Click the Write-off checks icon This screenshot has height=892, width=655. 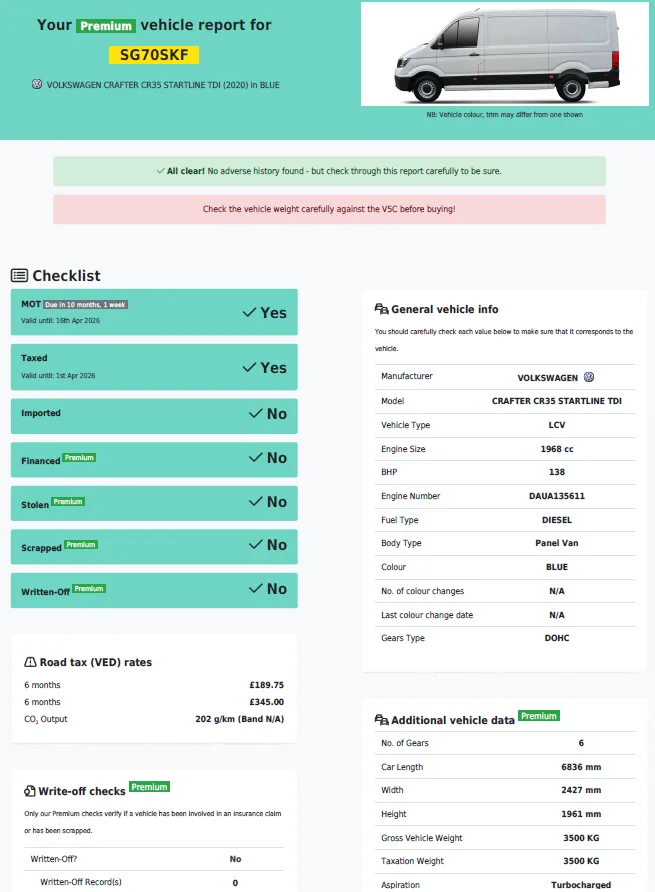click(30, 791)
